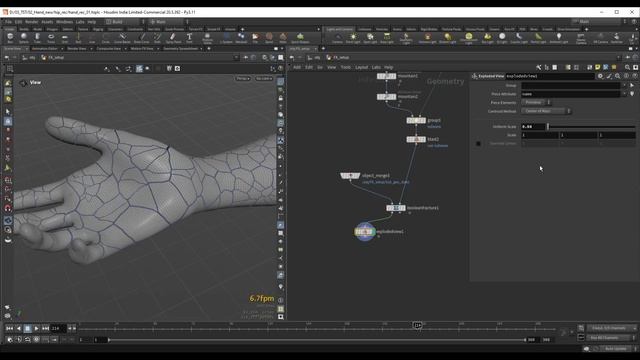This screenshot has width=640, height=360.
Task: Toggle real-time playback button
Action: tap(10, 340)
